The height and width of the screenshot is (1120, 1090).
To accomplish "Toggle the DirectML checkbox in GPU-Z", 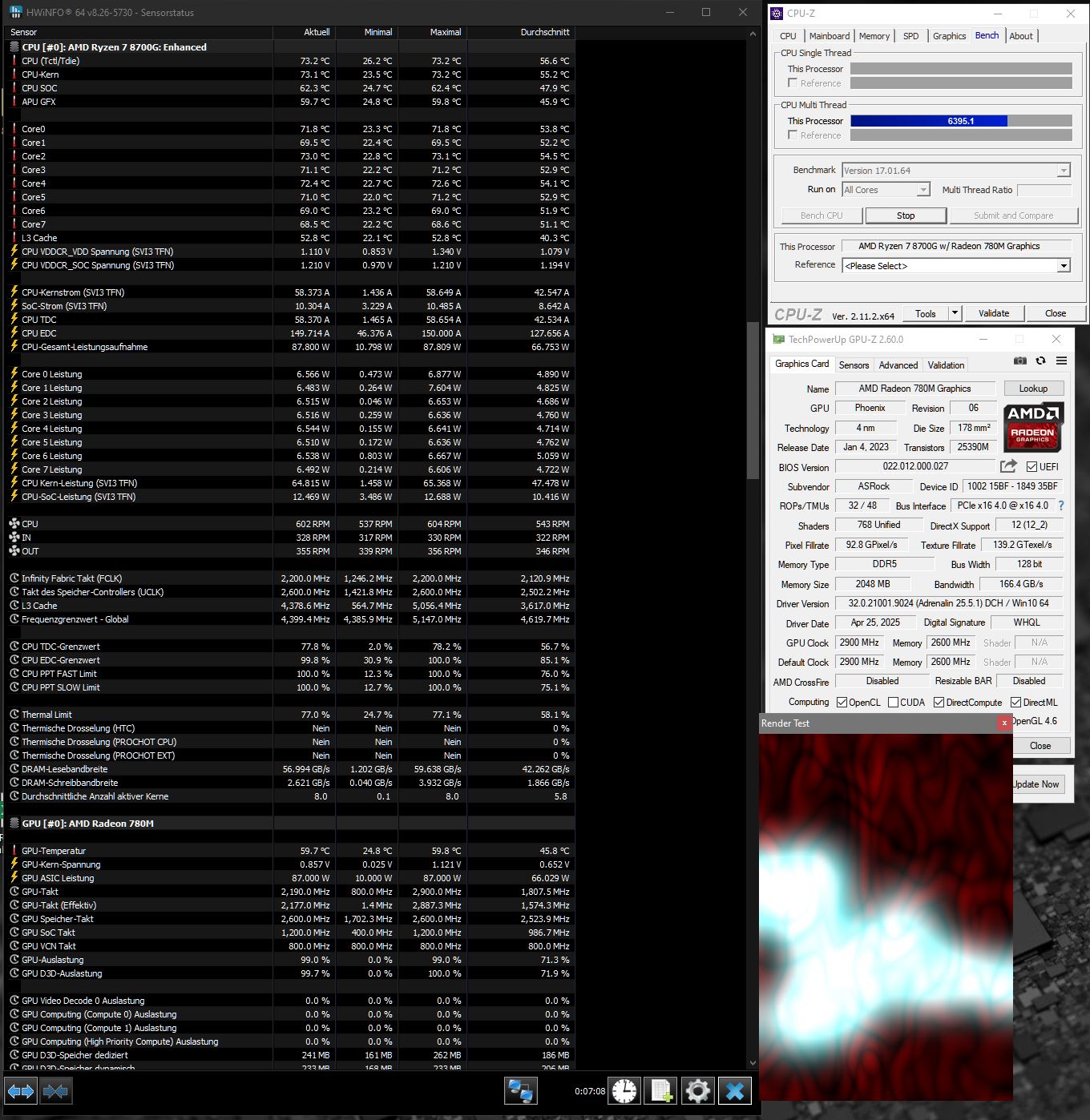I will (x=1015, y=703).
